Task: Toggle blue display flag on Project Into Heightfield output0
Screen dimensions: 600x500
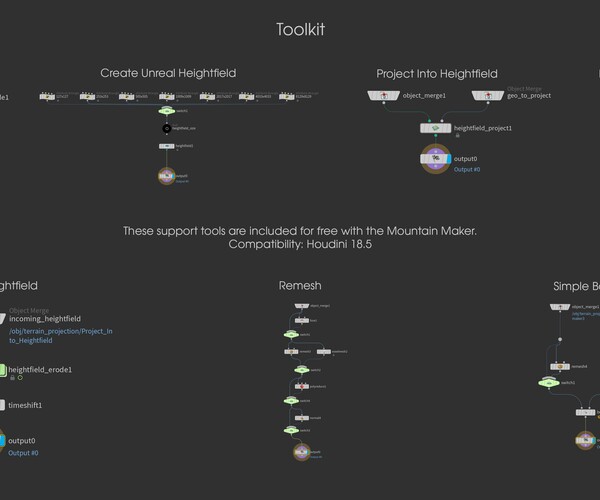Action: [x=447, y=158]
